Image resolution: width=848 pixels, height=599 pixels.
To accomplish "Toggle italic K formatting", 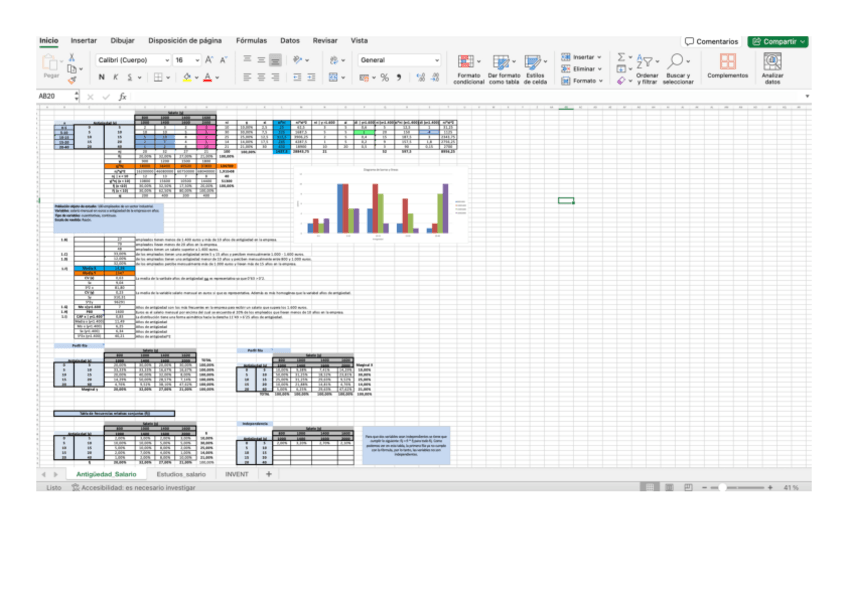I will pyautogui.click(x=115, y=77).
